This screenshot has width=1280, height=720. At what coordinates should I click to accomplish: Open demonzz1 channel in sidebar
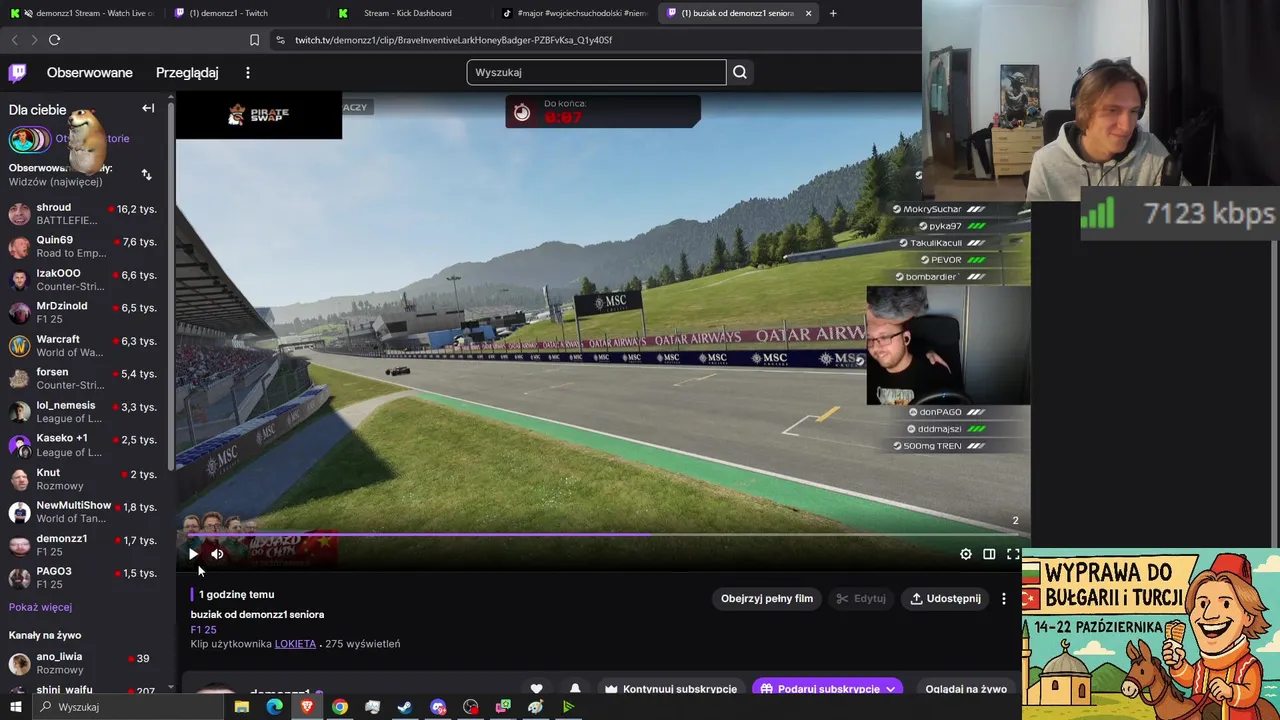[x=85, y=544]
